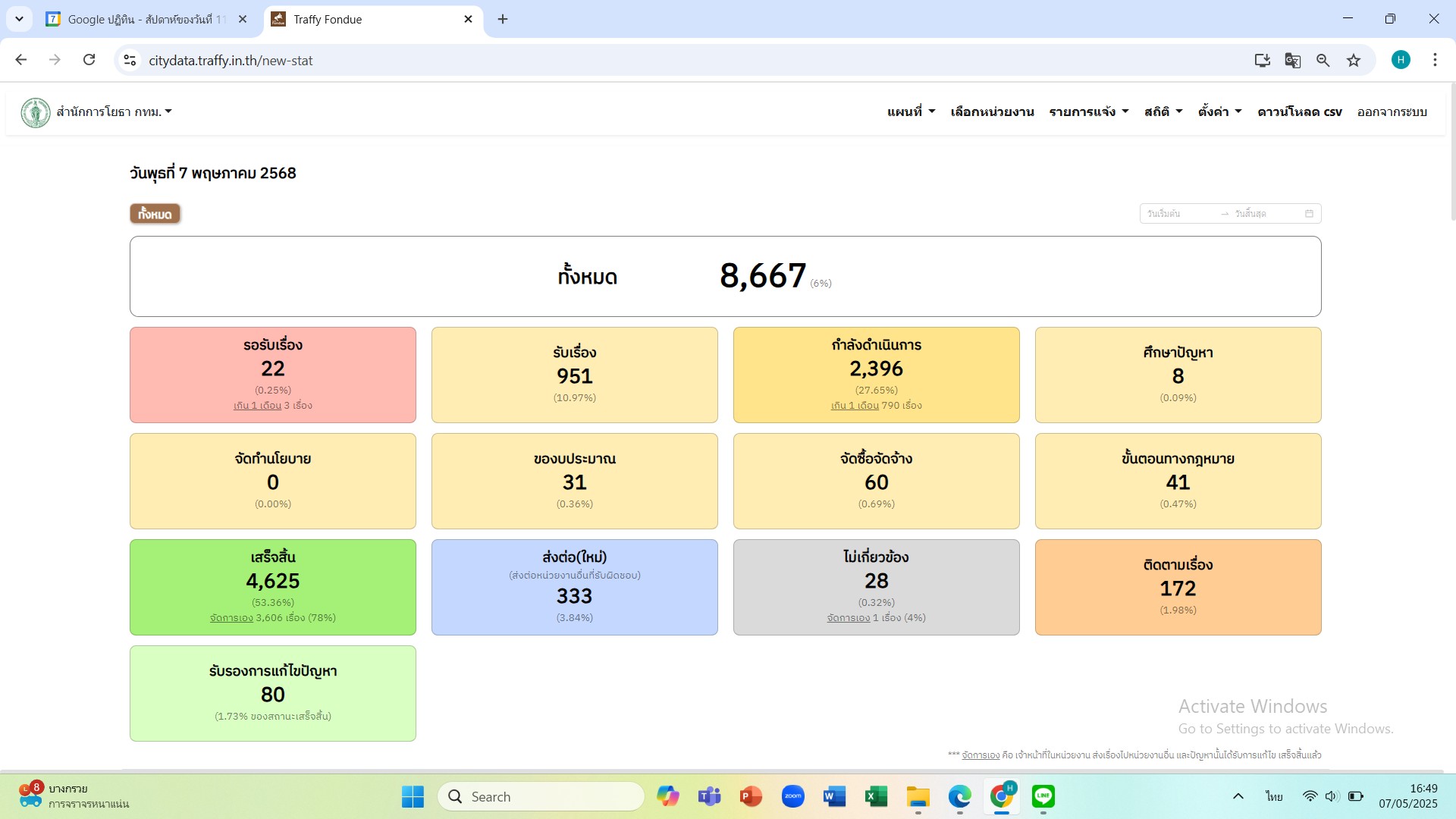
Task: Click the install app icon in address bar
Action: tap(1262, 60)
